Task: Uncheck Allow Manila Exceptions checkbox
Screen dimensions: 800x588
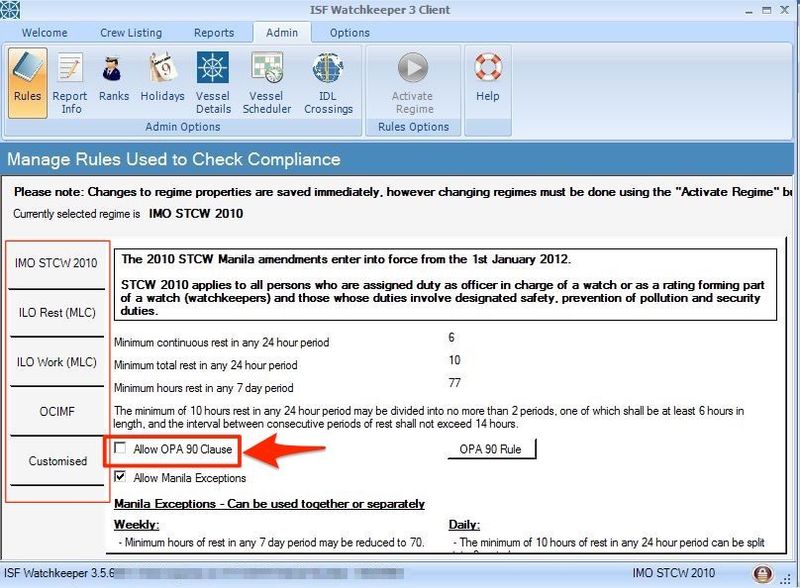Action: pyautogui.click(x=120, y=477)
